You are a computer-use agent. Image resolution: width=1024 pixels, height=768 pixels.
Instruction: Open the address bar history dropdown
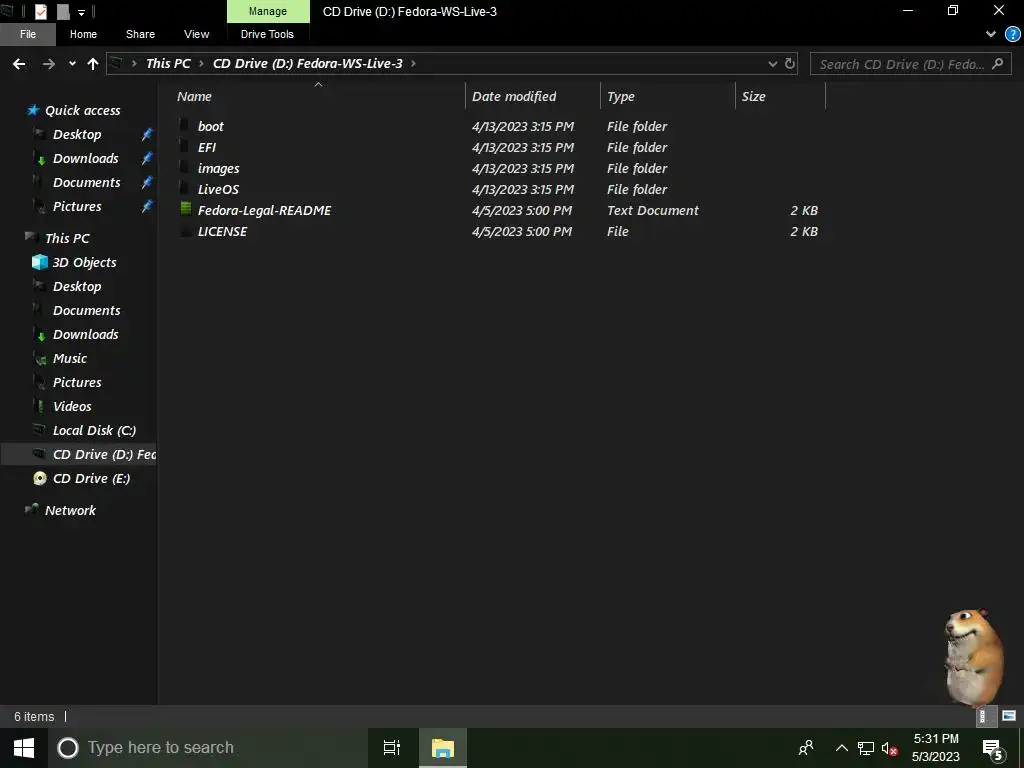tap(773, 64)
